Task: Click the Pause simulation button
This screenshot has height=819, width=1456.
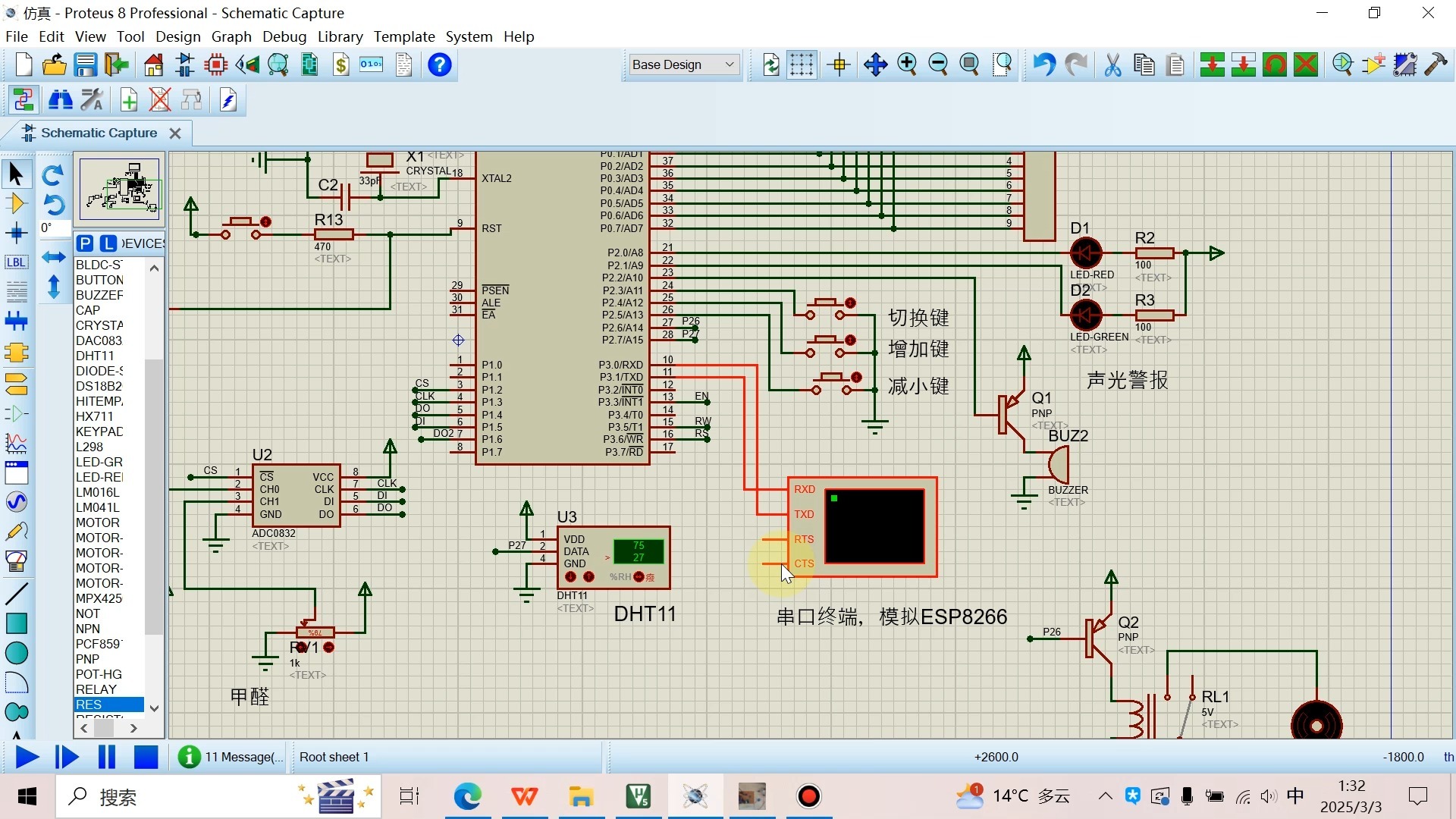Action: (107, 757)
